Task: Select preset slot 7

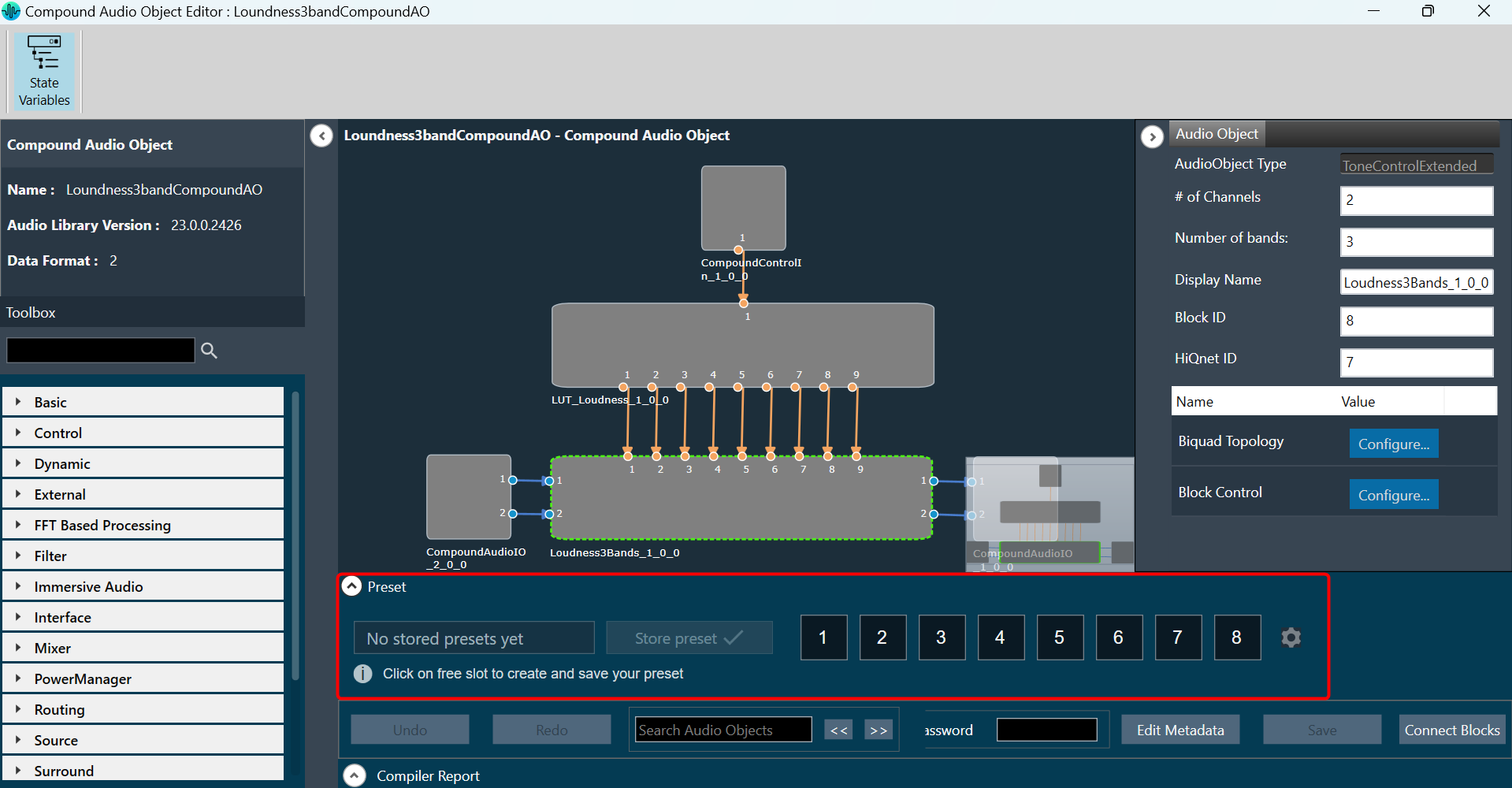Action: pos(1178,637)
